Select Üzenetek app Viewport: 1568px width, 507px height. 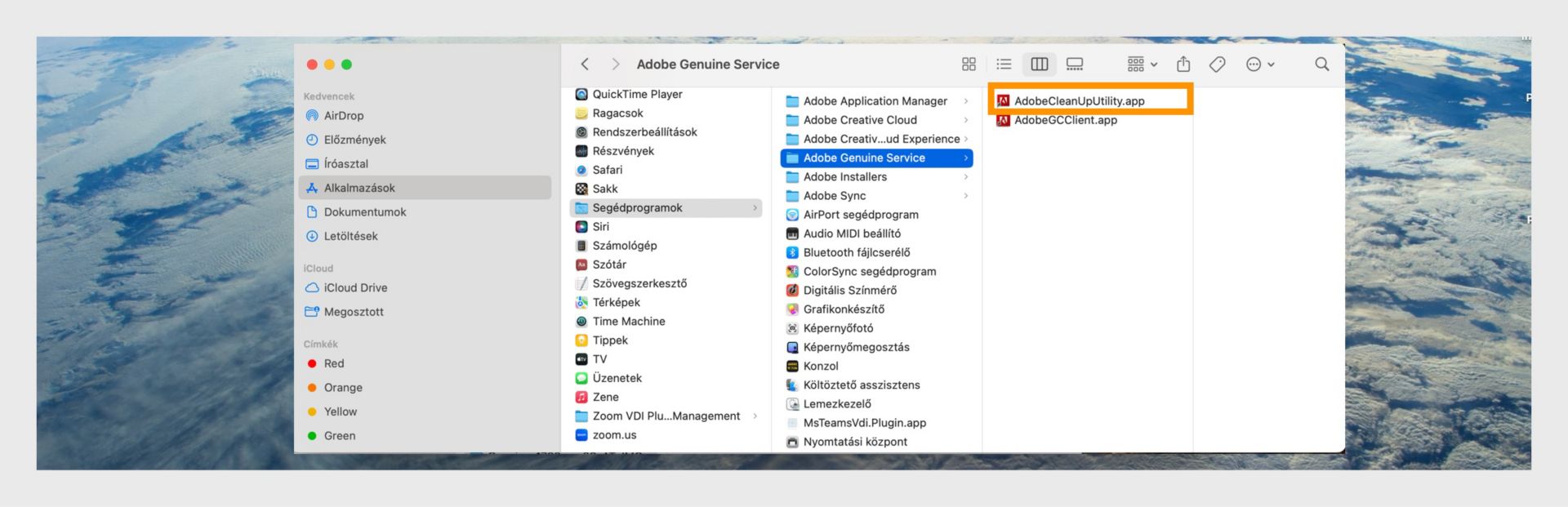pos(666,378)
